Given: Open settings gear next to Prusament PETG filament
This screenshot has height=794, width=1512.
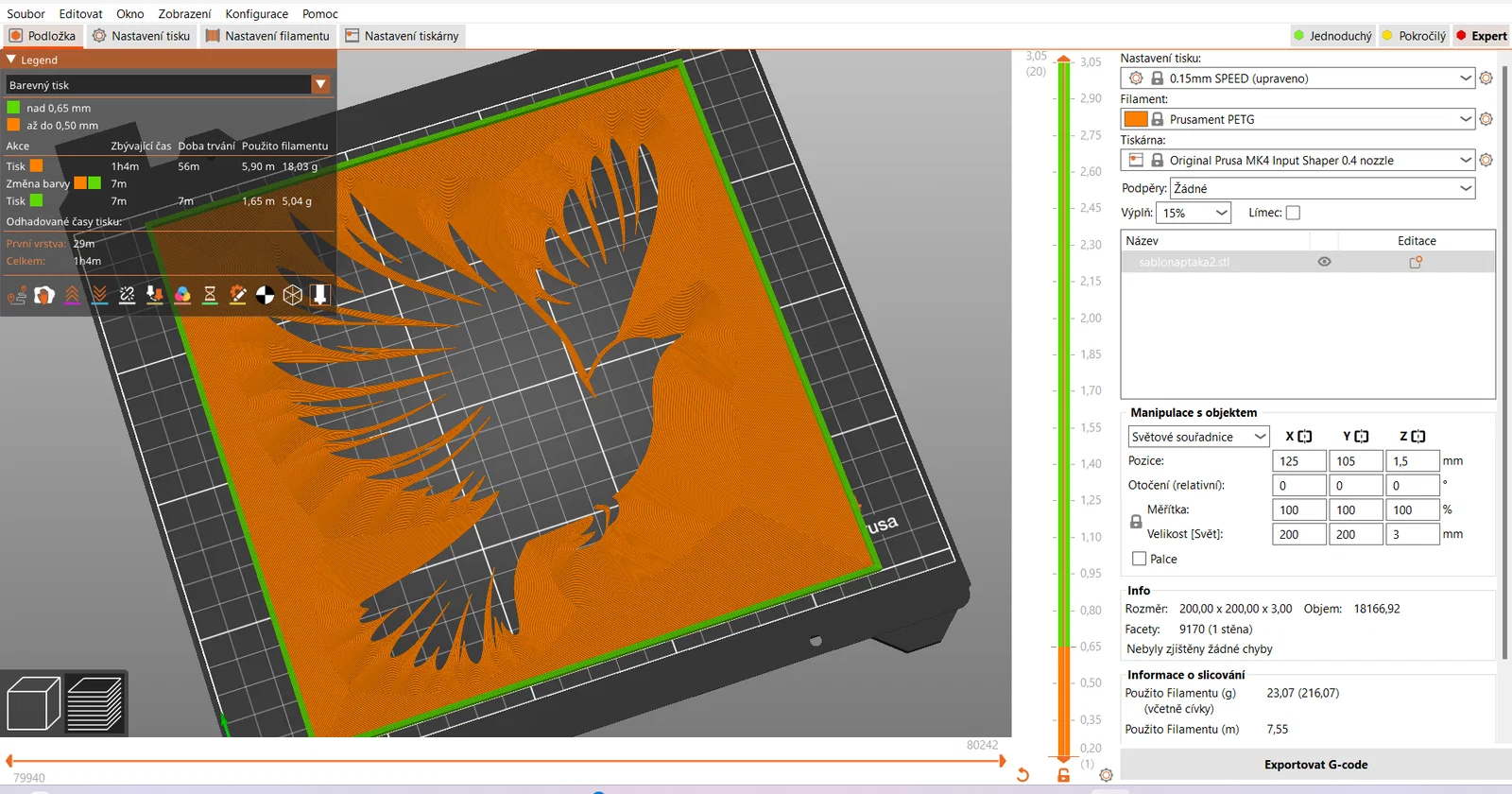Looking at the screenshot, I should 1486,119.
